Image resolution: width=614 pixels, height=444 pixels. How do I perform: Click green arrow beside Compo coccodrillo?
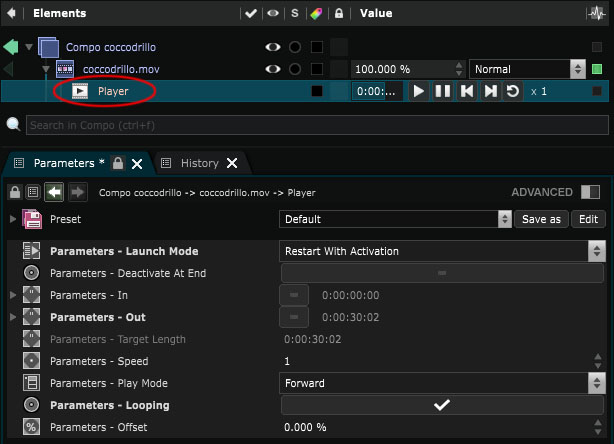point(11,47)
